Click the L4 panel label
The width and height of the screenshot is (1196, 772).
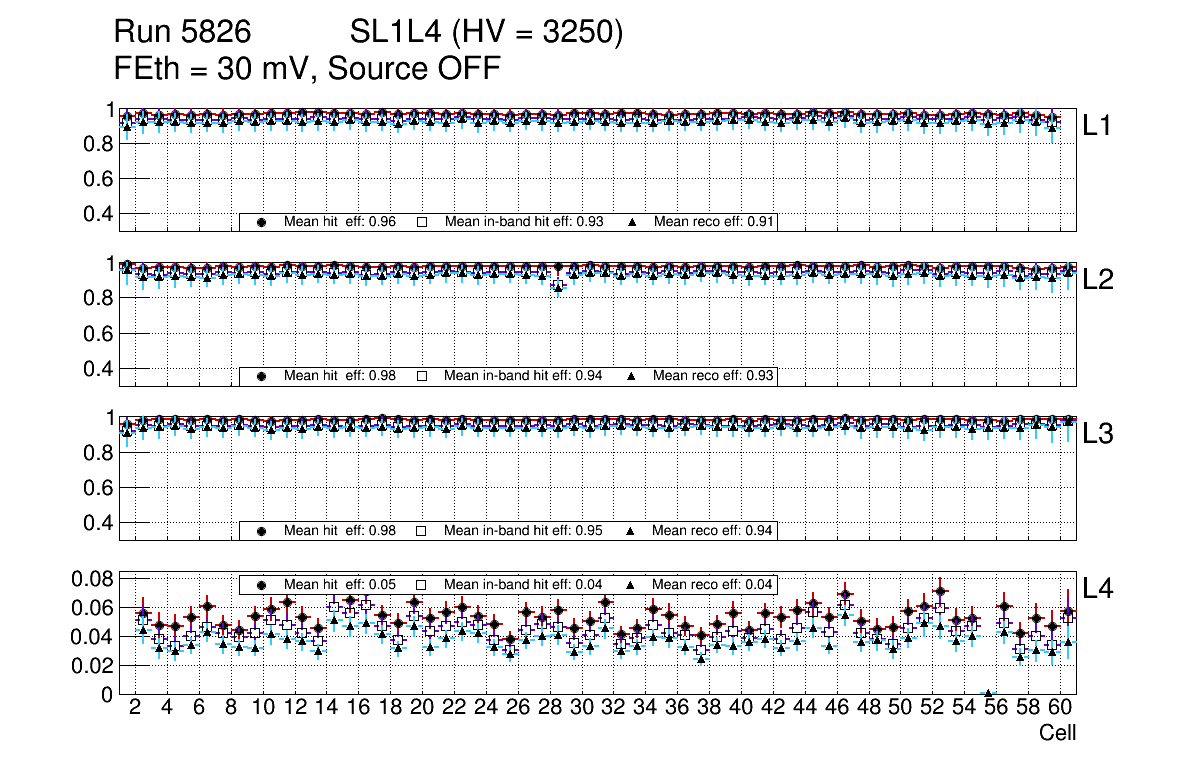click(x=1098, y=589)
